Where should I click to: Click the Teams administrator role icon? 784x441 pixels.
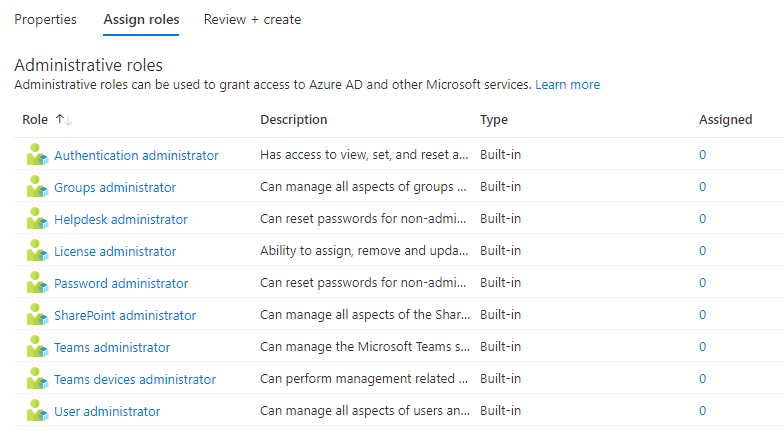point(37,347)
